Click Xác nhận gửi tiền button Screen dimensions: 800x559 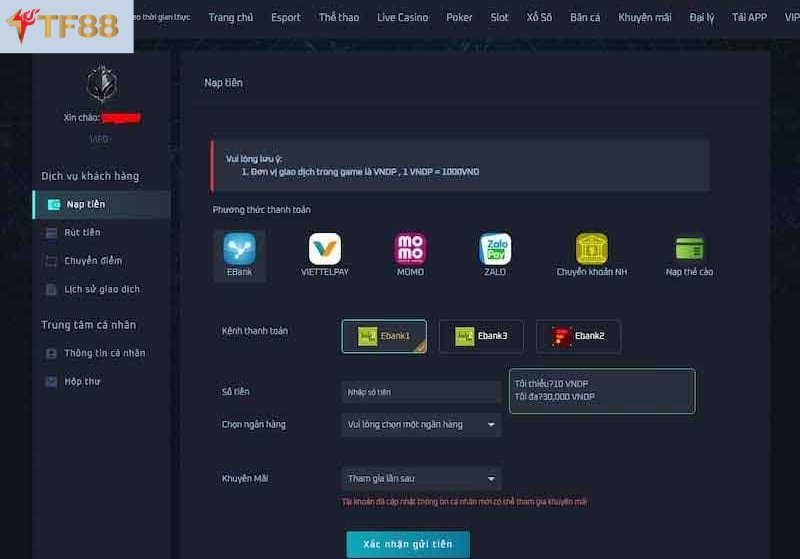[x=408, y=545]
